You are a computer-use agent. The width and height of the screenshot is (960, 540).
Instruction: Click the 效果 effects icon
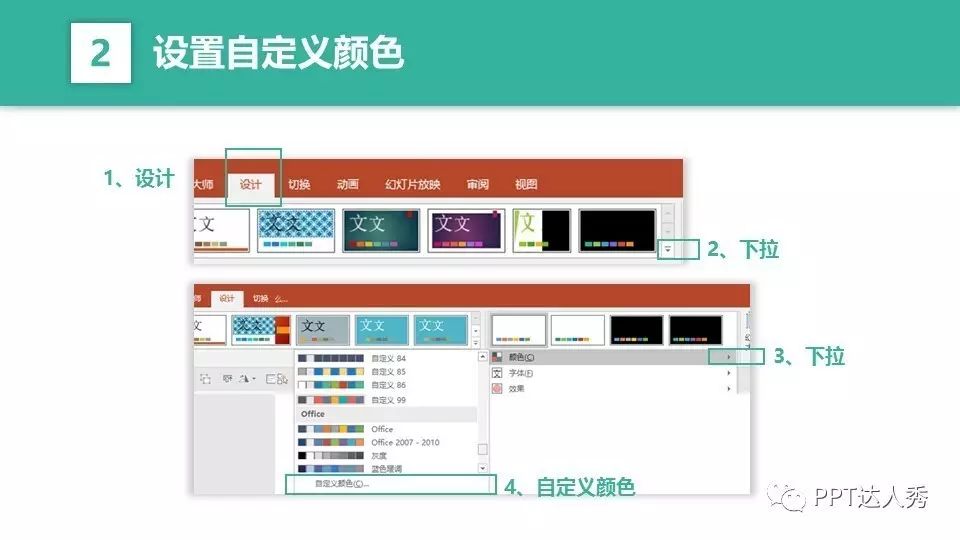(x=498, y=388)
